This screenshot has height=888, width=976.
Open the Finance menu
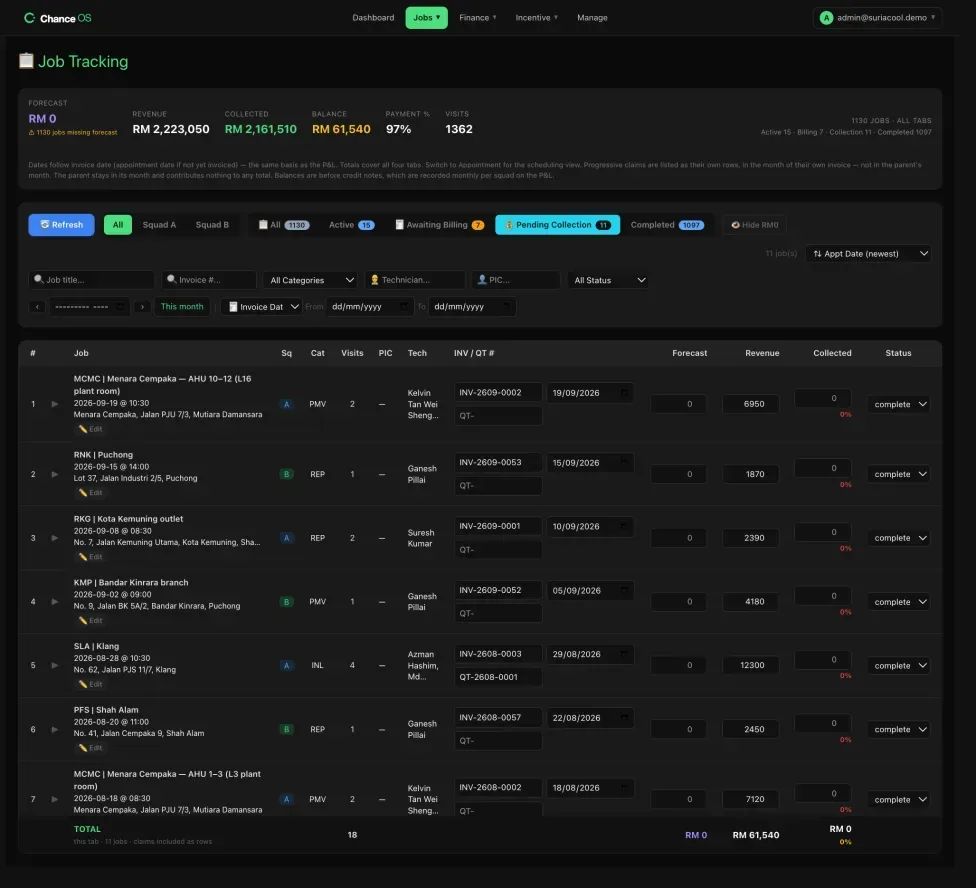(477, 17)
